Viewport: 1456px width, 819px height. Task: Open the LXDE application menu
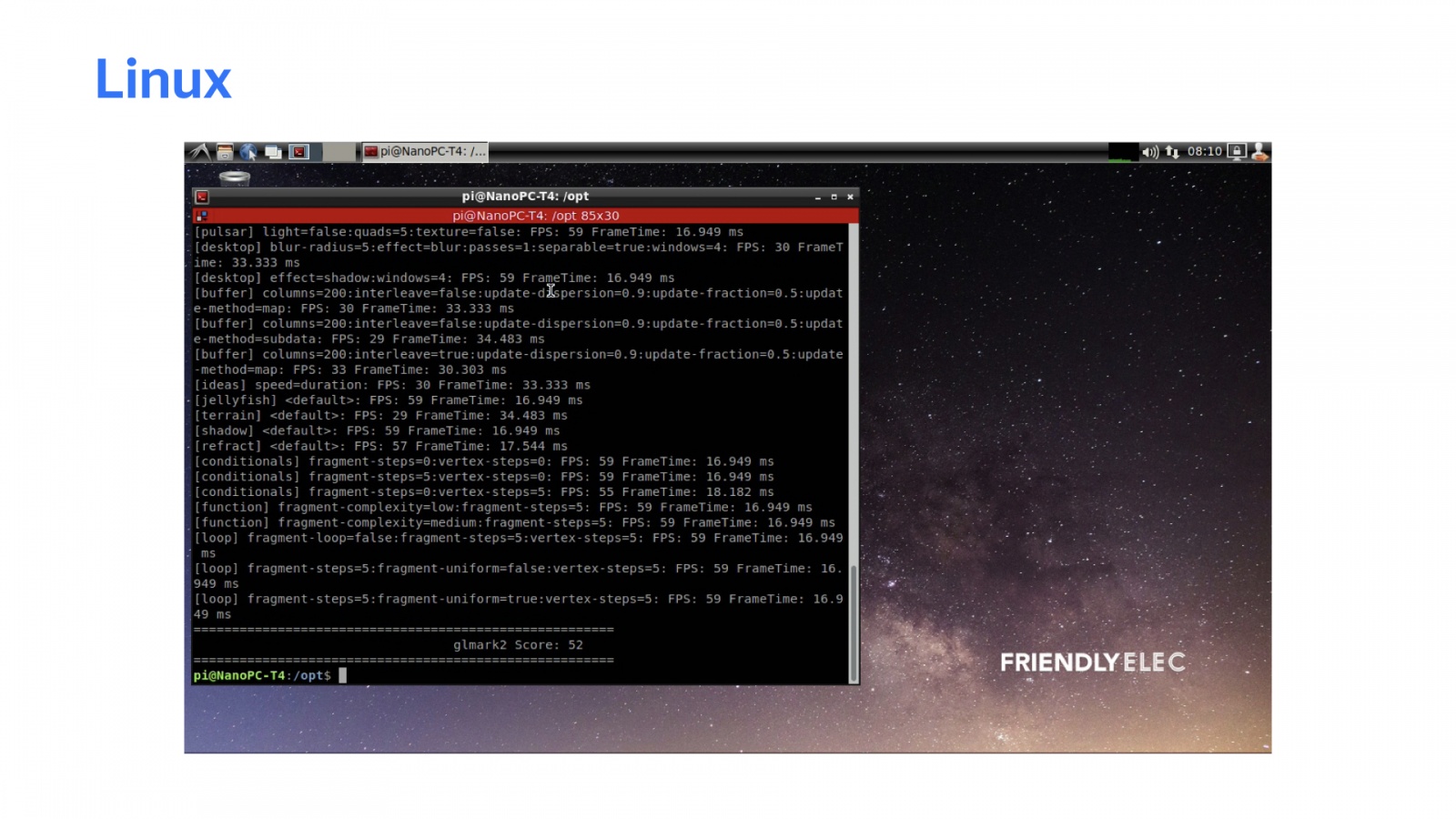tap(200, 152)
